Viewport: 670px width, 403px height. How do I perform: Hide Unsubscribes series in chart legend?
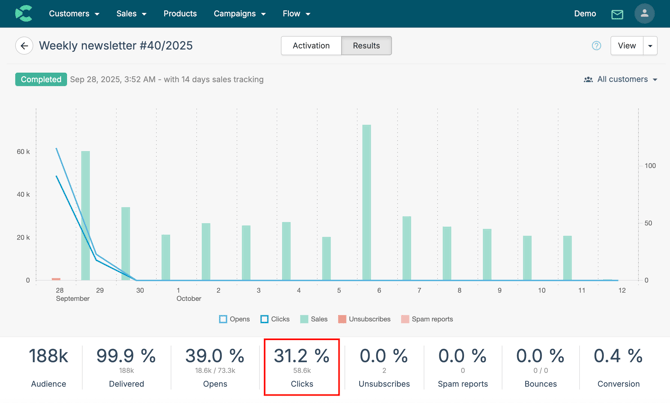tap(364, 319)
